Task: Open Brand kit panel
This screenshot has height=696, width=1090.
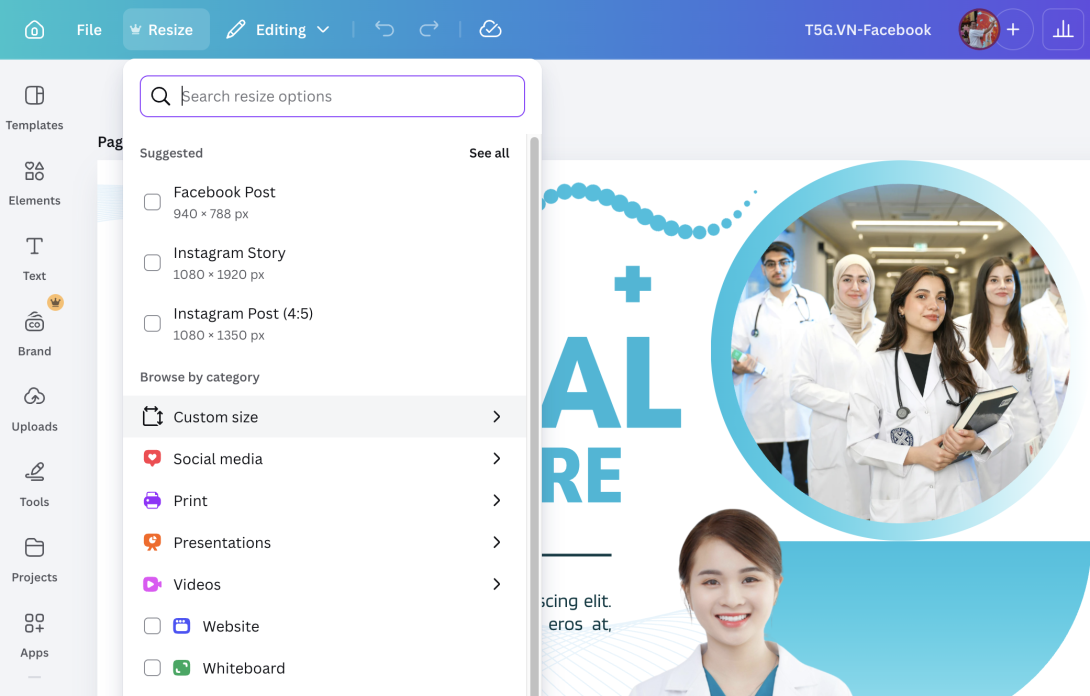Action: coord(34,333)
